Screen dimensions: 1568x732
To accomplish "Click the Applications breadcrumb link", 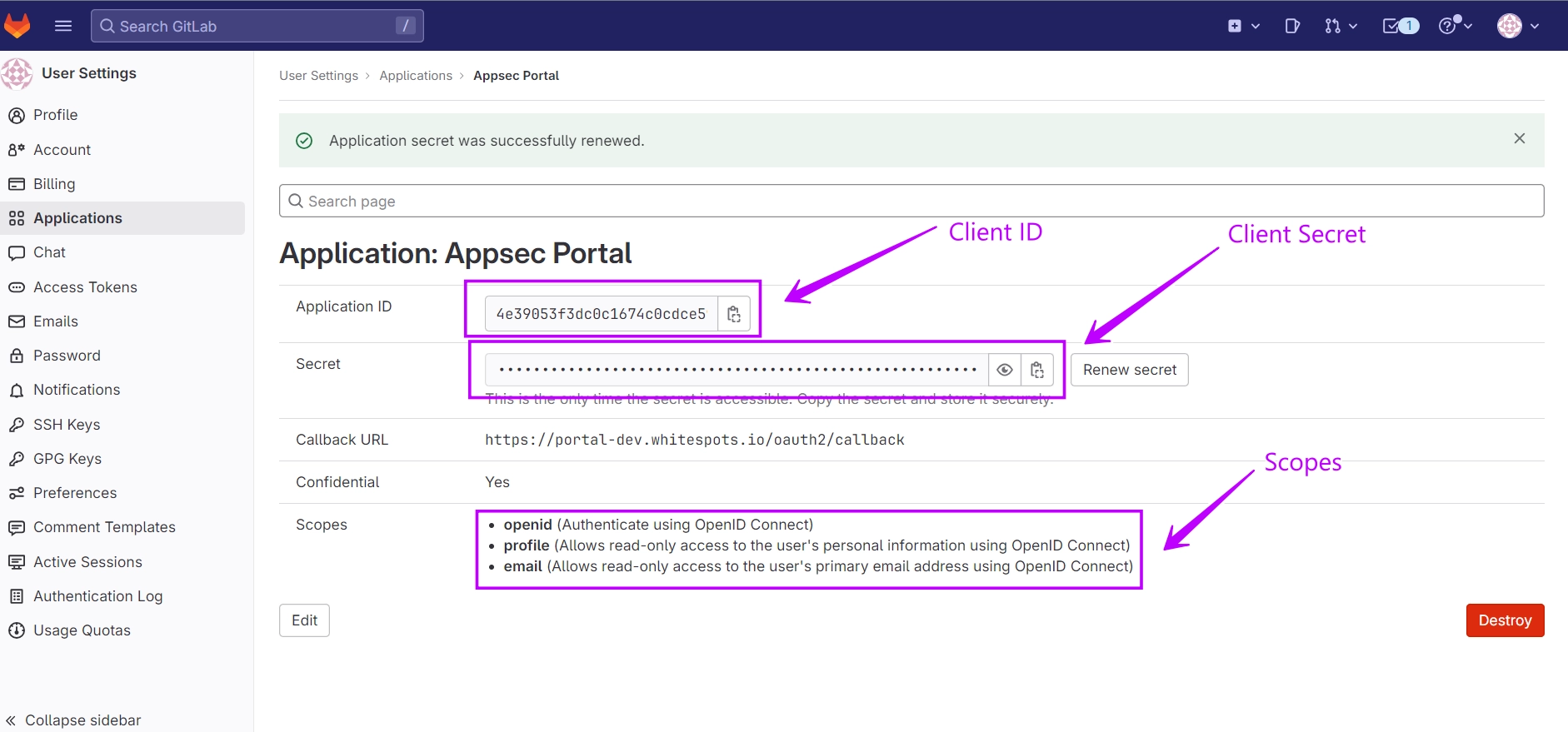I will [416, 76].
